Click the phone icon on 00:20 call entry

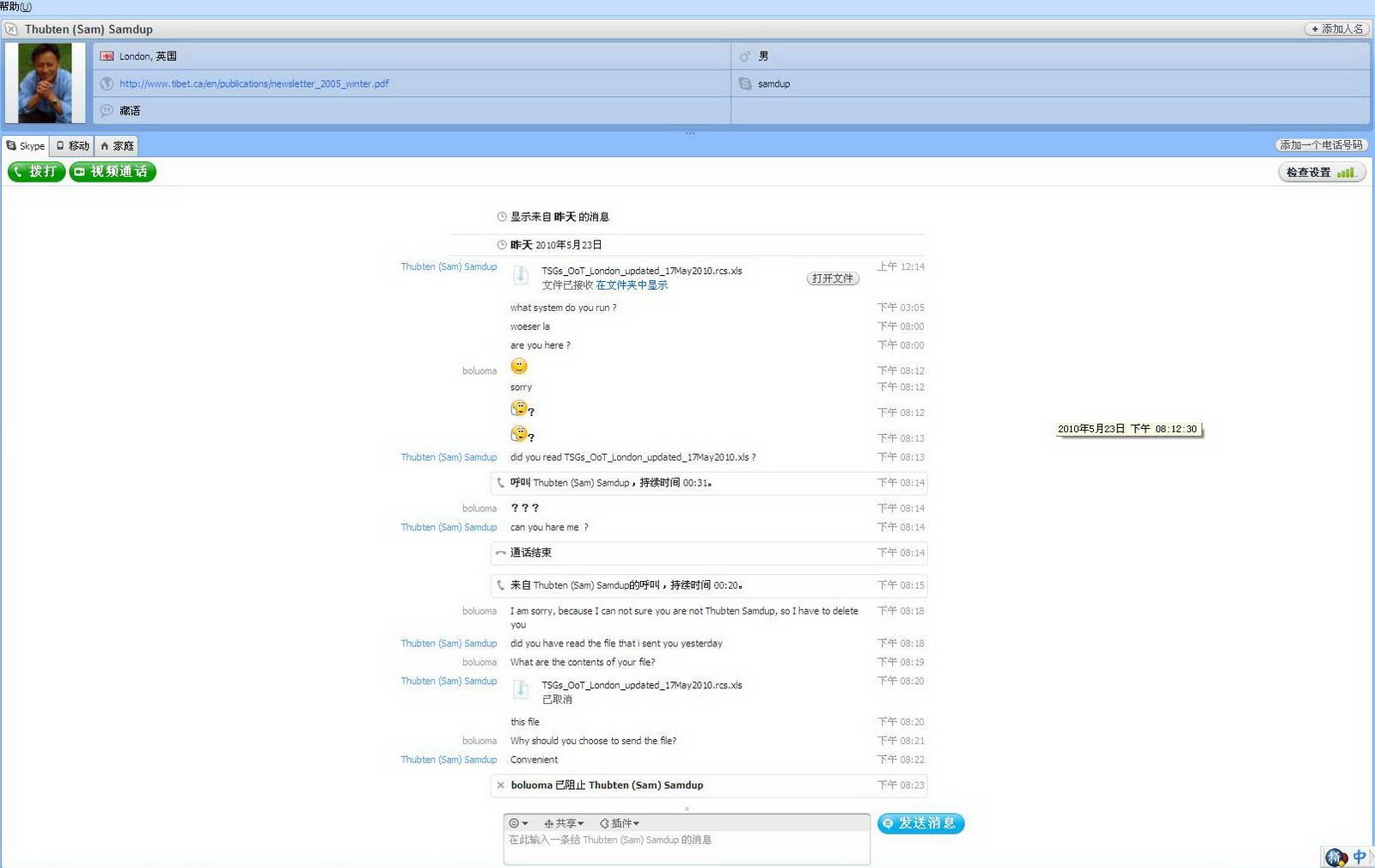click(x=501, y=585)
